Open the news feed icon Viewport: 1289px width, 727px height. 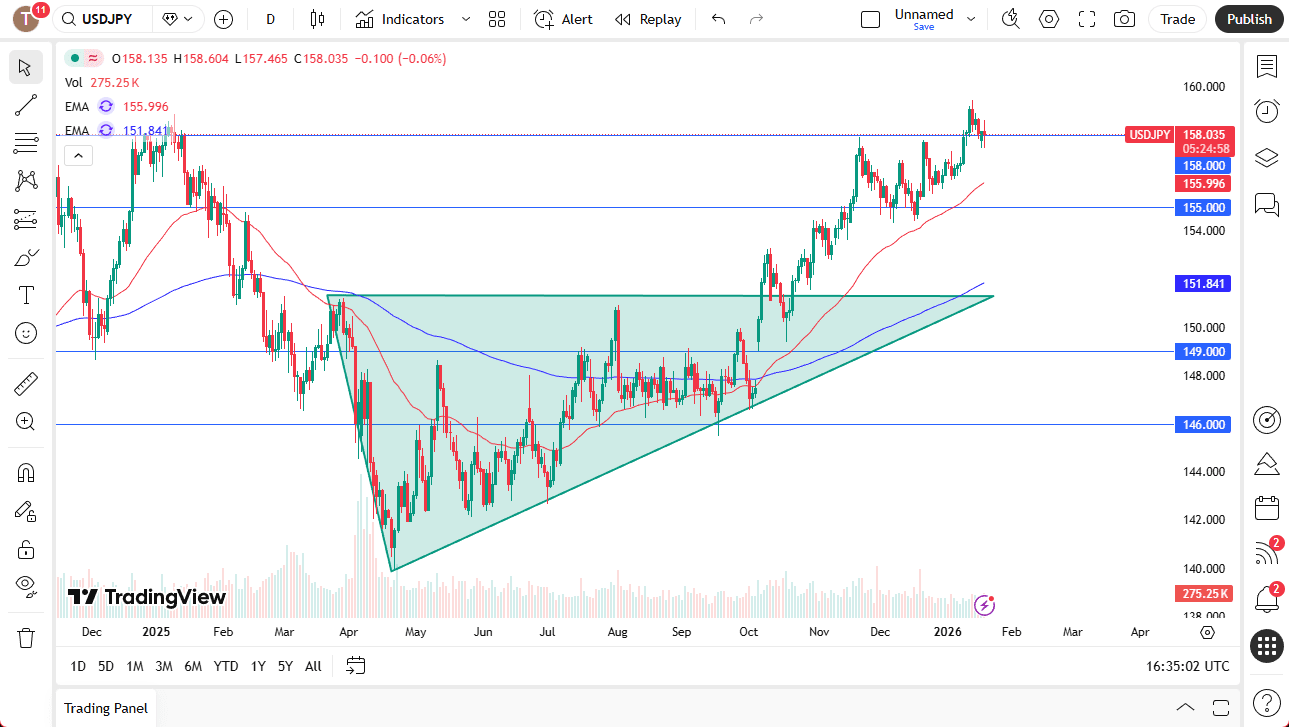[x=1267, y=553]
